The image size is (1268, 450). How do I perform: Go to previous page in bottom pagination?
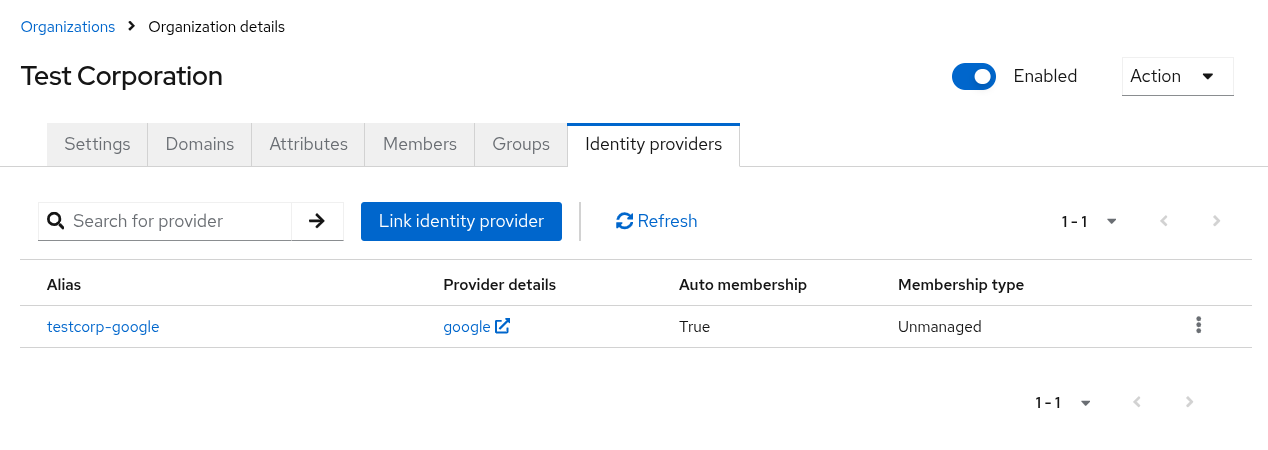[x=1136, y=402]
